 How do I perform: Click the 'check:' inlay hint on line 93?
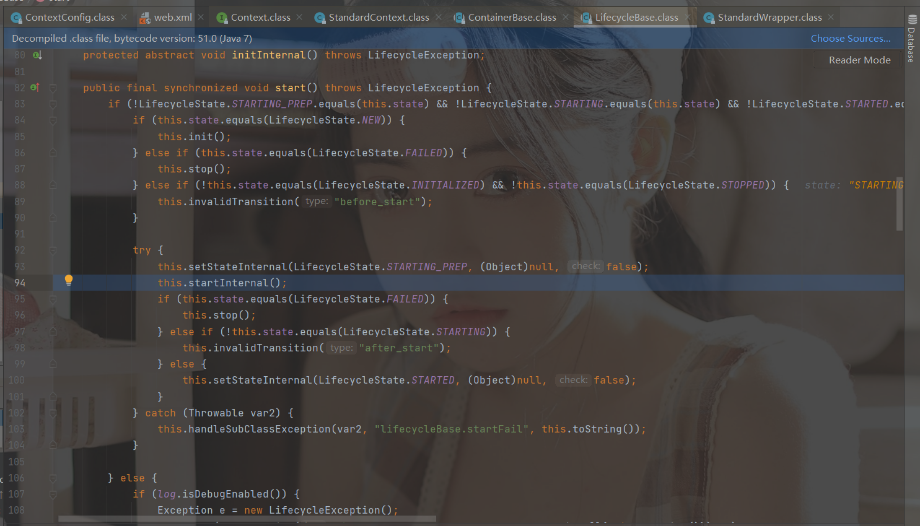pyautogui.click(x=586, y=267)
